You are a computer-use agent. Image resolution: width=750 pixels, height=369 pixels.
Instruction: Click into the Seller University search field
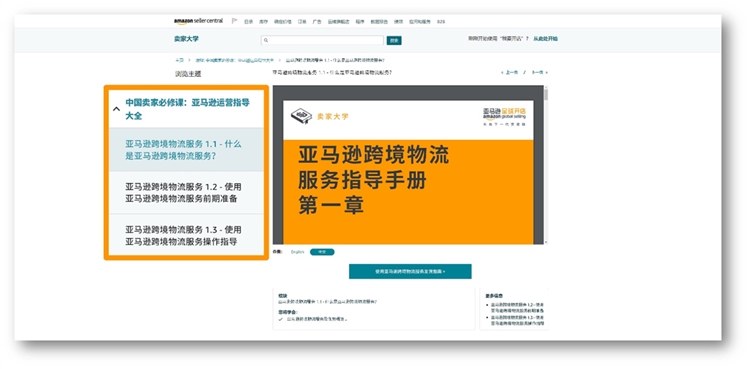tap(322, 40)
